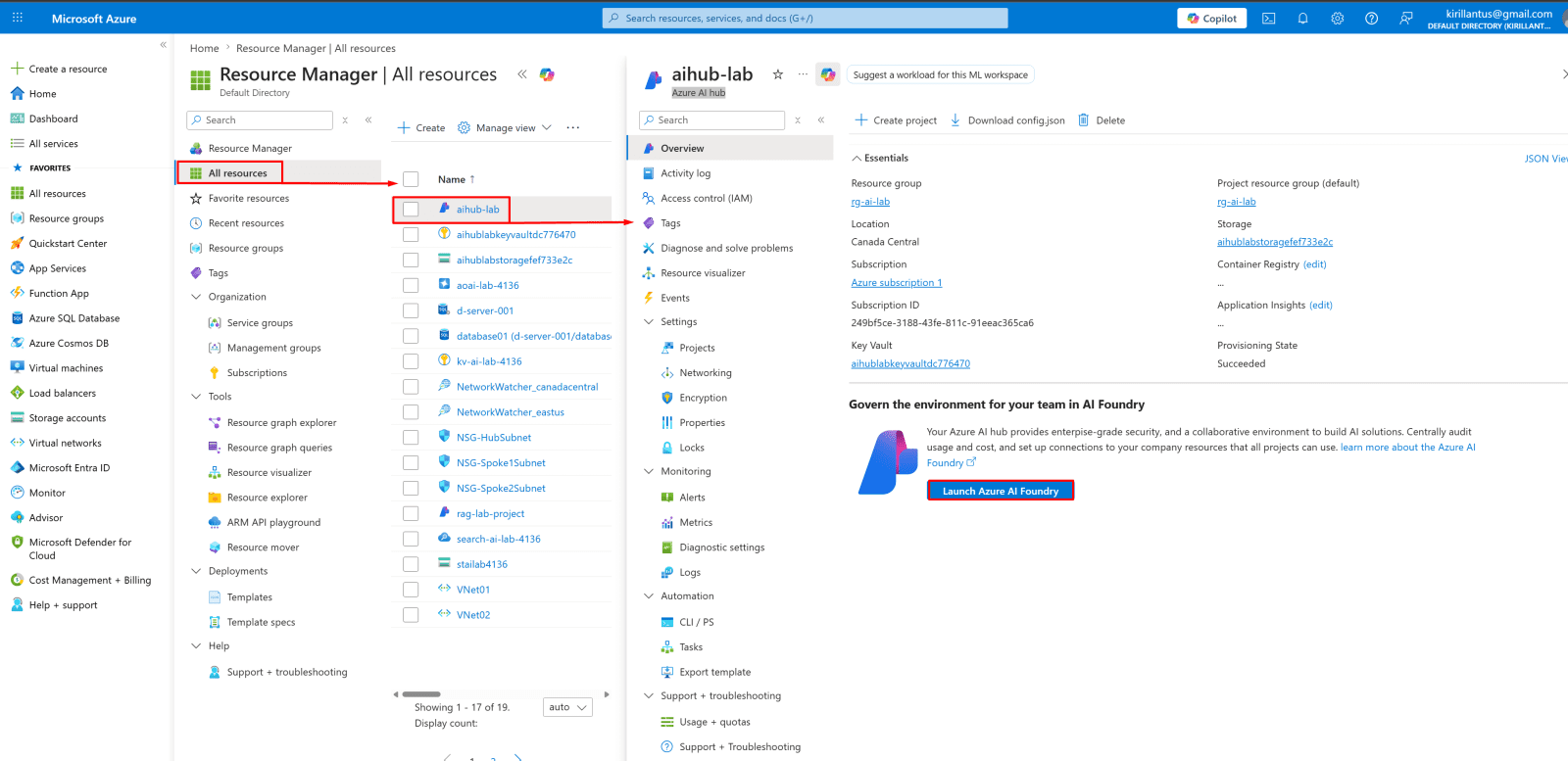Favorite aihub-lab with the star icon

(x=777, y=74)
